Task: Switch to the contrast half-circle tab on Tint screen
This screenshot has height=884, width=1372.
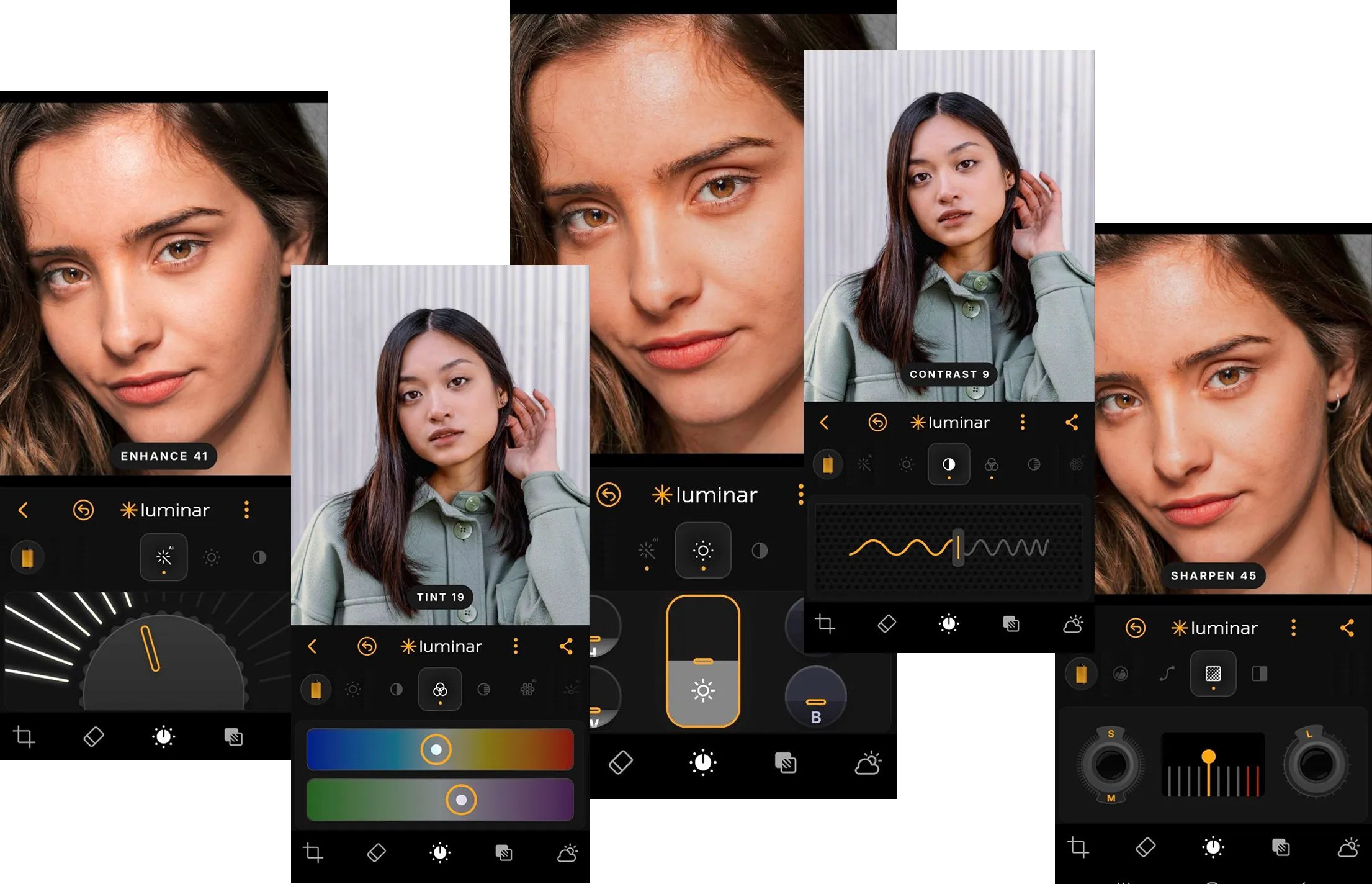Action: click(x=396, y=689)
